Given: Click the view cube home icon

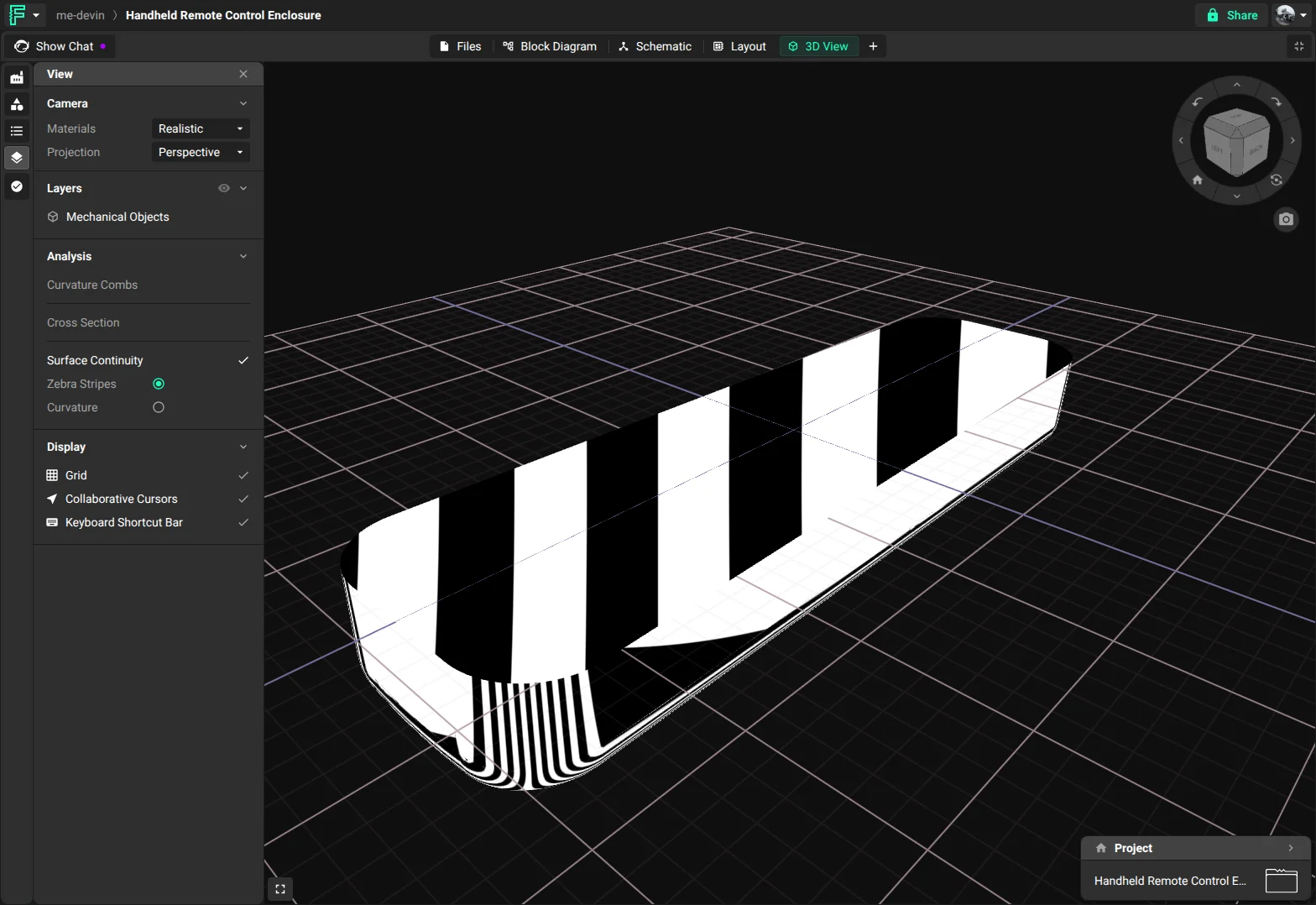Looking at the screenshot, I should click(1198, 180).
